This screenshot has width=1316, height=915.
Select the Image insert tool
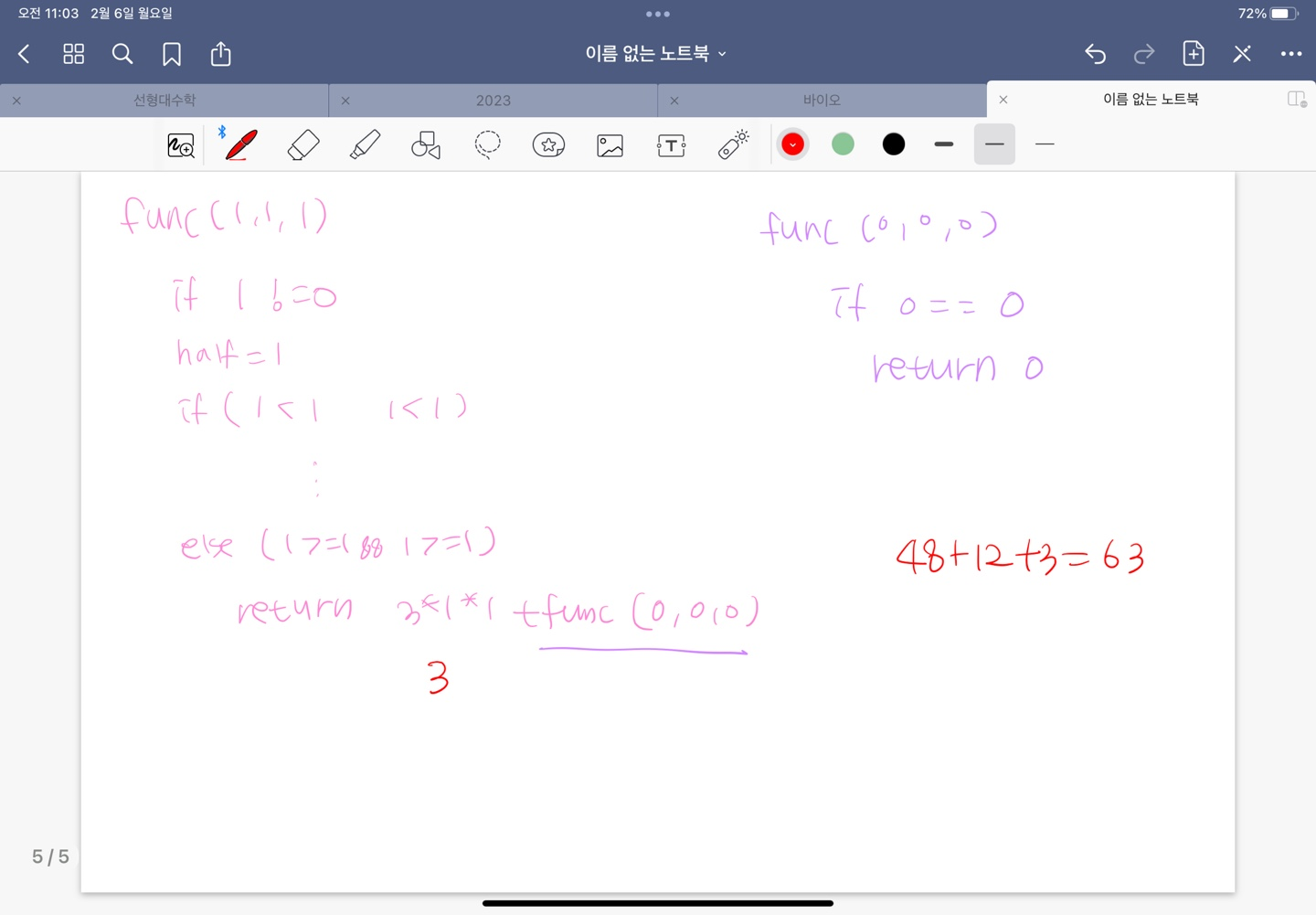coord(610,145)
